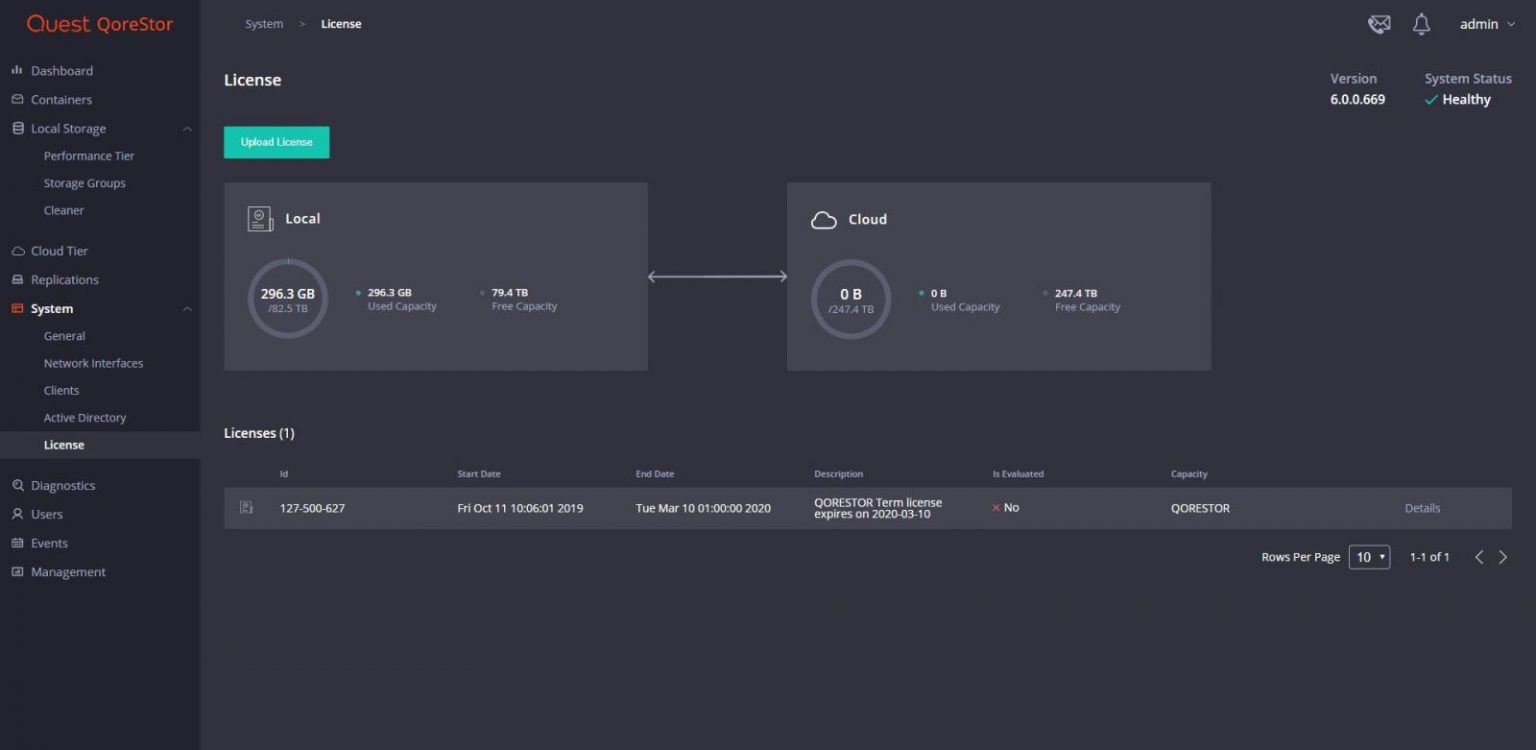Click the 1-1 of 1 pagination text
Screen dimensions: 1536x750
(x=1429, y=557)
